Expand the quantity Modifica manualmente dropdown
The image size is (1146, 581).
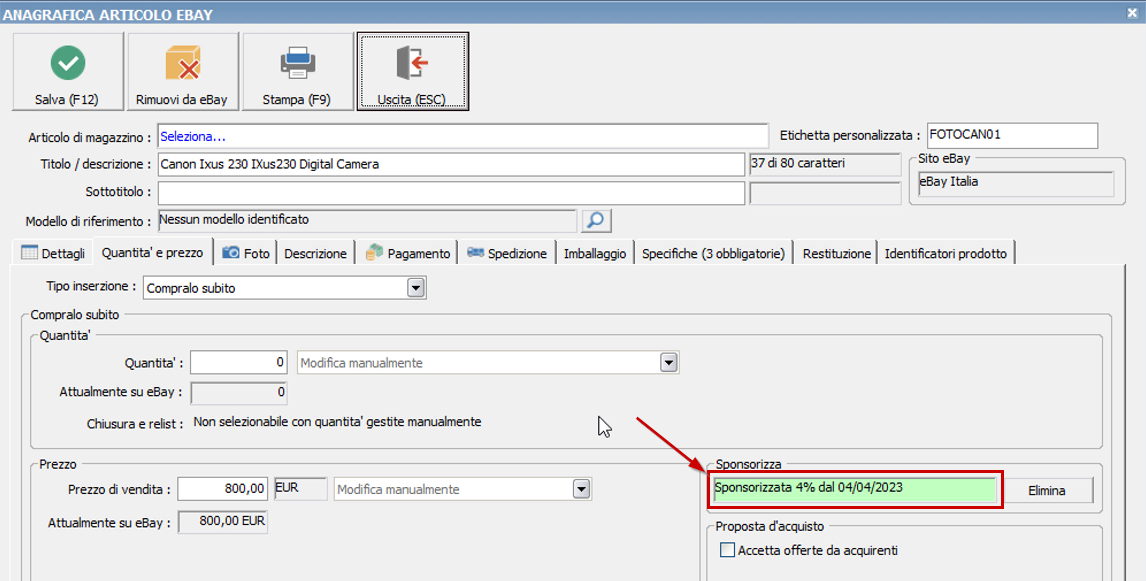tap(669, 362)
